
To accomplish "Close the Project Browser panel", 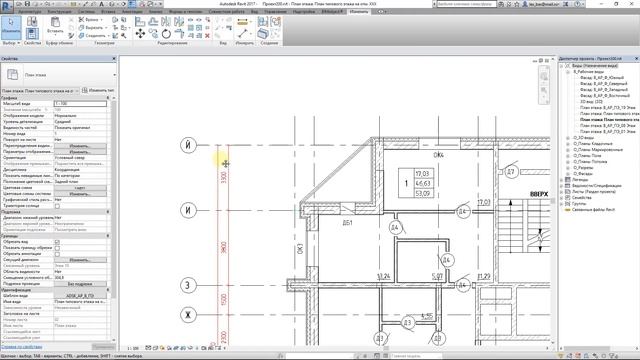I will 636,59.
